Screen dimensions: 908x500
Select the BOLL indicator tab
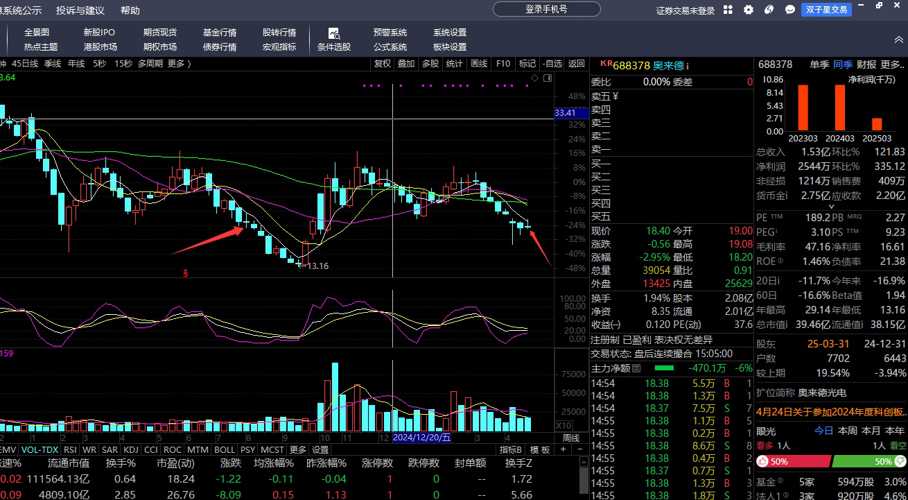click(224, 450)
